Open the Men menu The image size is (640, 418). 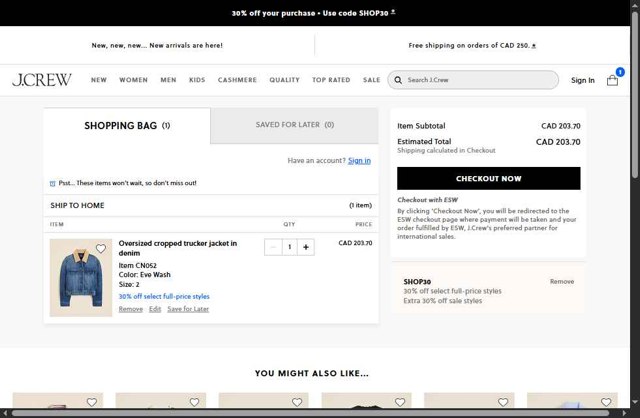click(168, 80)
